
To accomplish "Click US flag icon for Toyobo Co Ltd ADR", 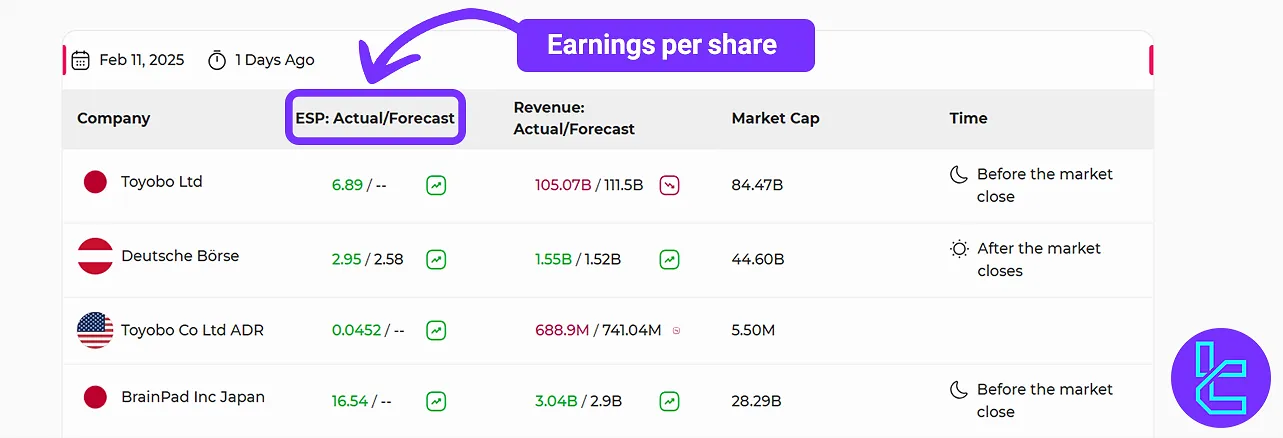I will pyautogui.click(x=95, y=330).
